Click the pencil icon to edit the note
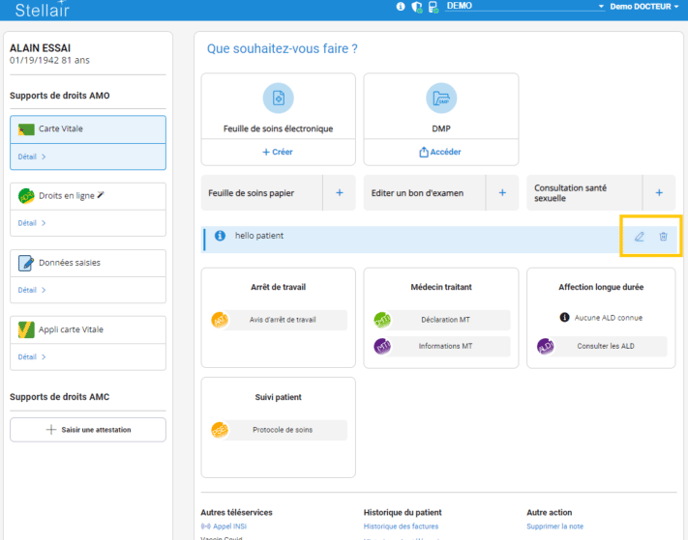 click(x=640, y=237)
